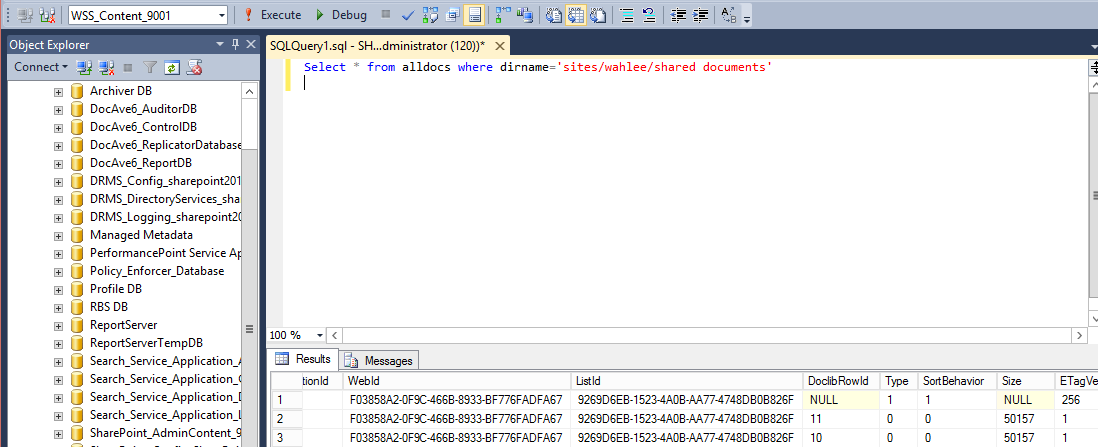Viewport: 1098px width, 447px height.
Task: Specify Values for Template Parameters icon
Action: point(728,15)
